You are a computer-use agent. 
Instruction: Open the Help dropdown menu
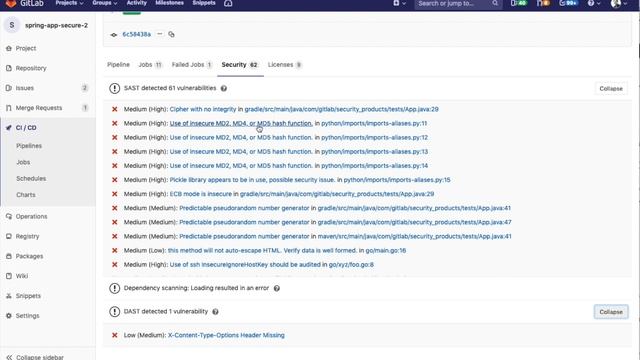coord(593,3)
